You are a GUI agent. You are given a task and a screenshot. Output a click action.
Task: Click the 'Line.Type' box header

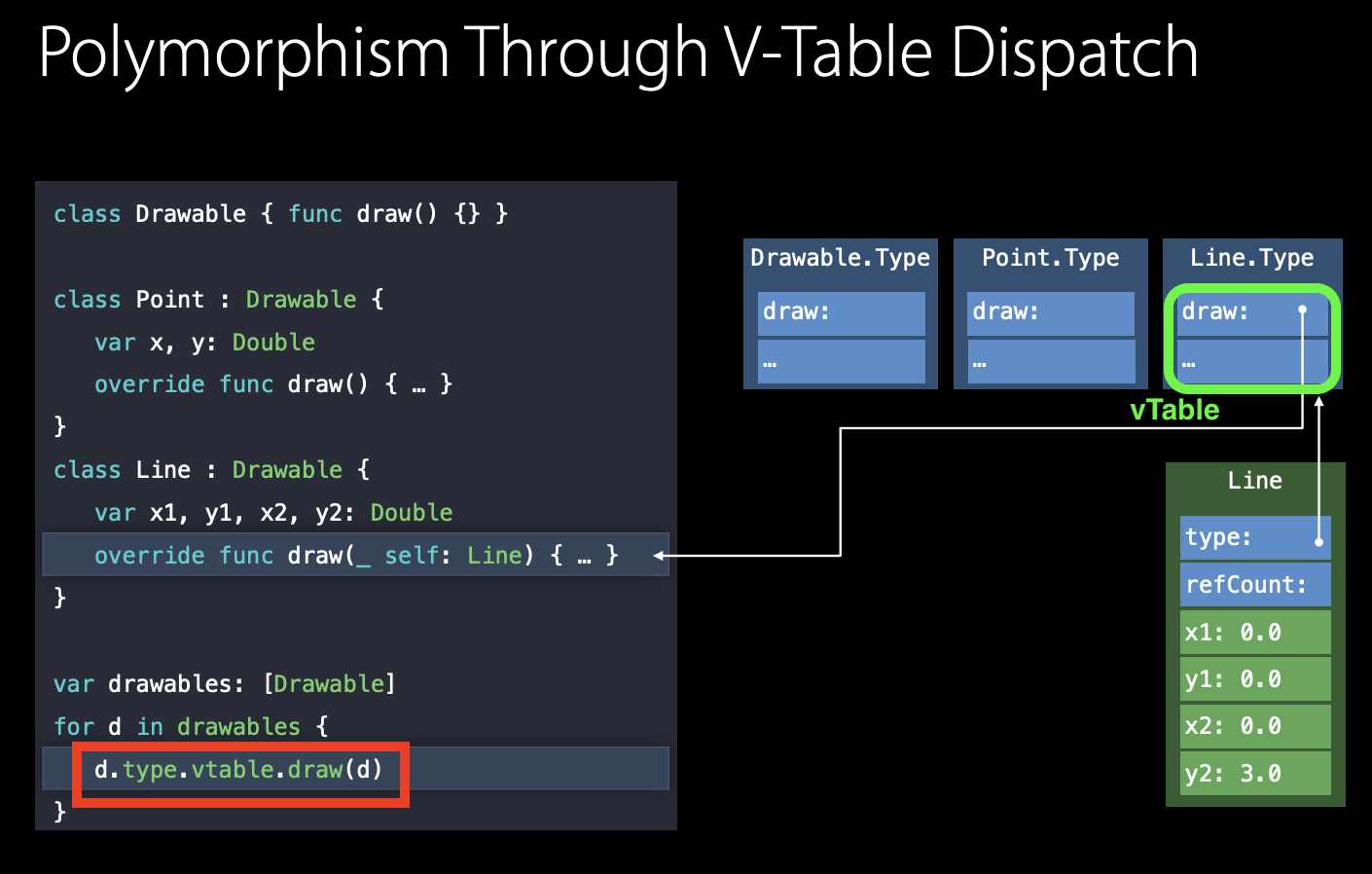(1251, 258)
